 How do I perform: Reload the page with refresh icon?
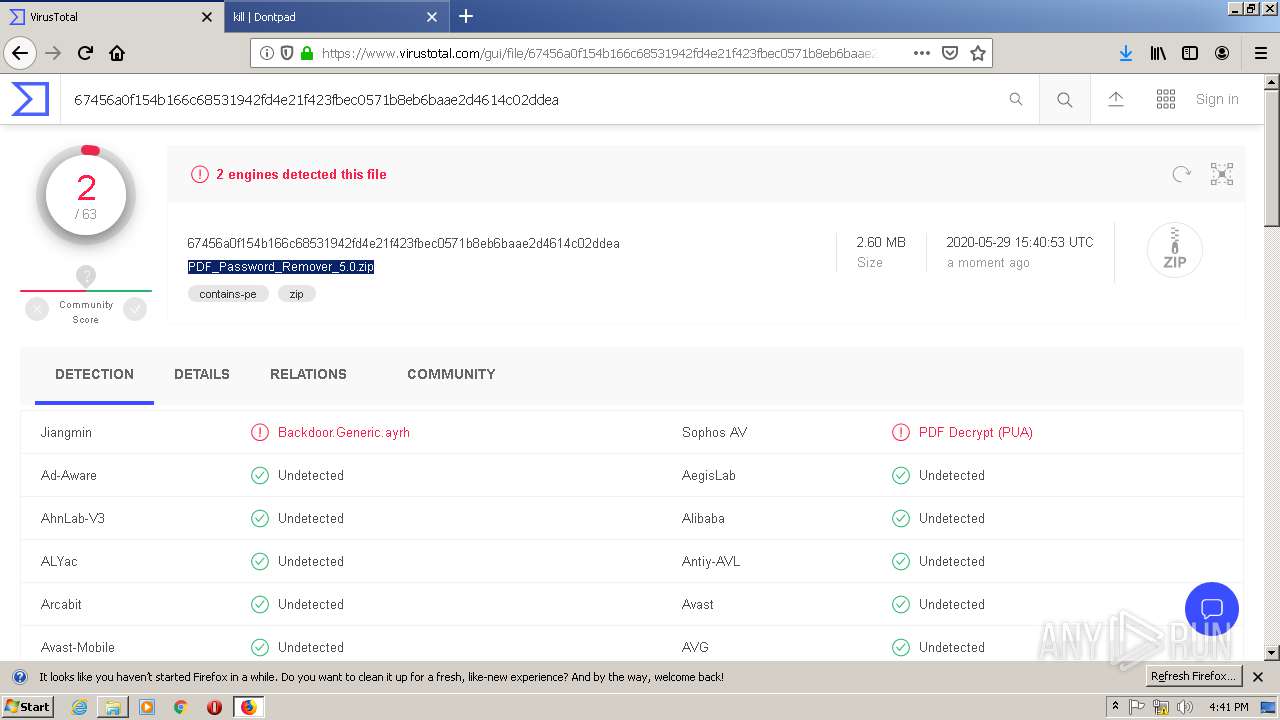(x=86, y=53)
